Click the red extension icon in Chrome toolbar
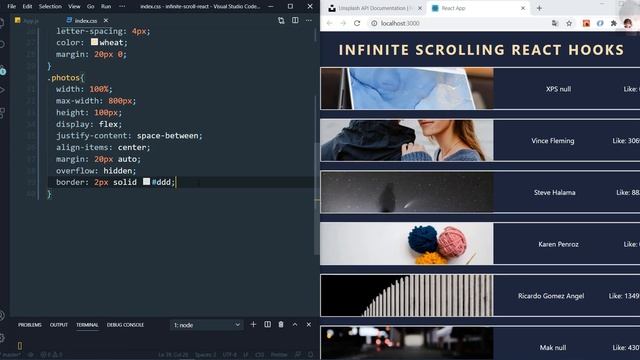This screenshot has width=640, height=360. click(586, 23)
